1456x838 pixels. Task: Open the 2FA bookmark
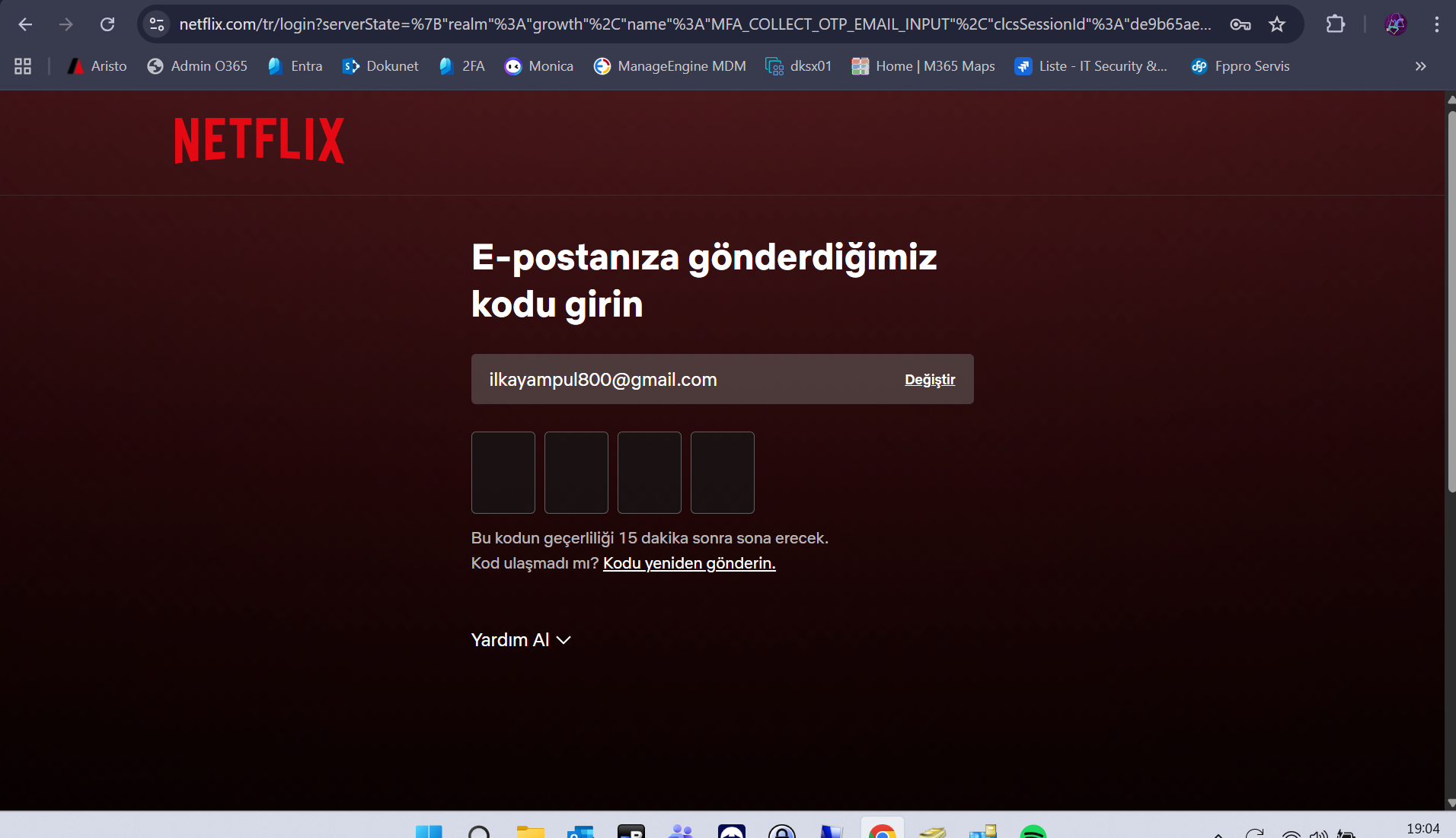(x=462, y=66)
